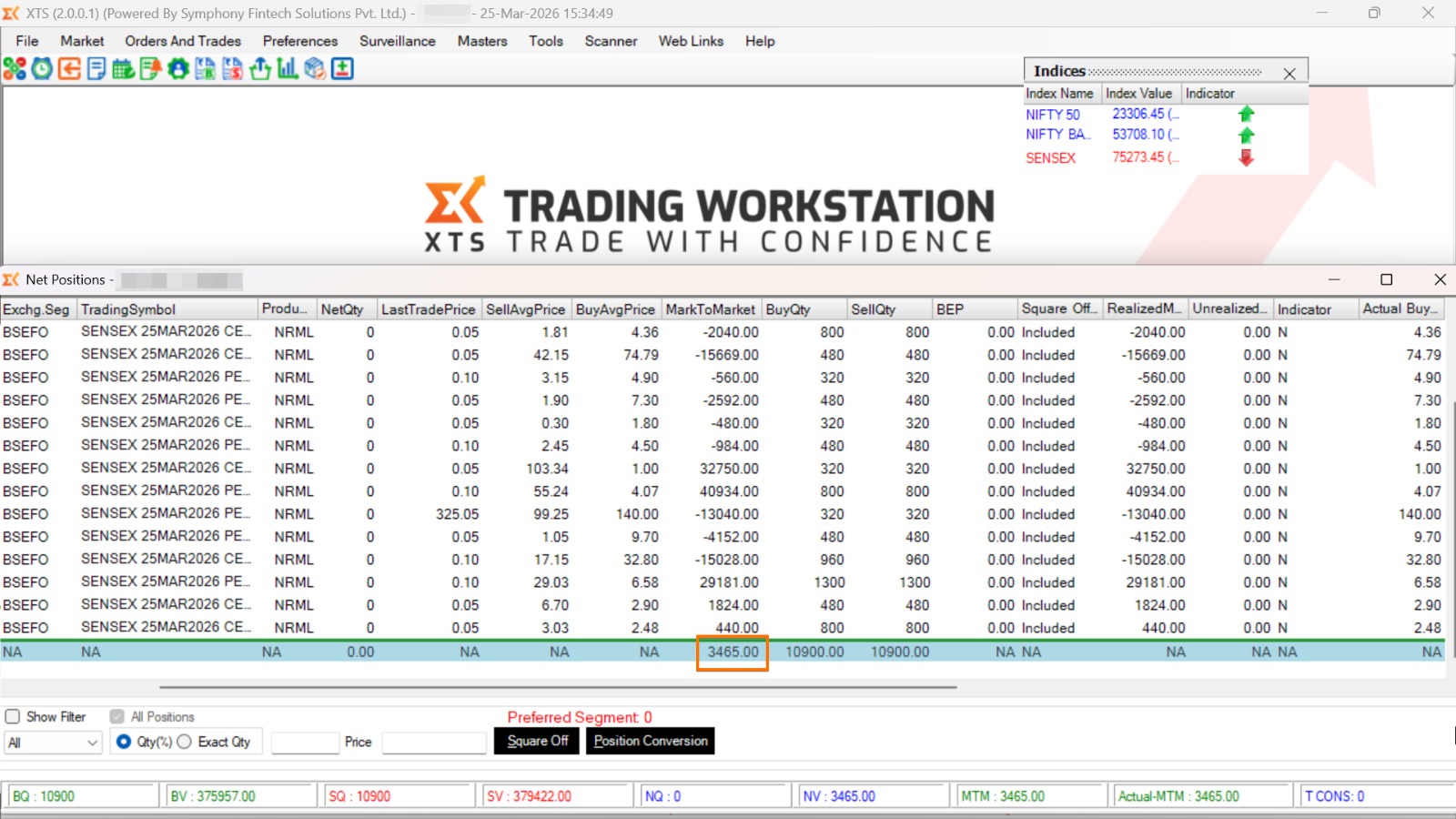Click the green alarm clock toolbar icon

pos(42,69)
